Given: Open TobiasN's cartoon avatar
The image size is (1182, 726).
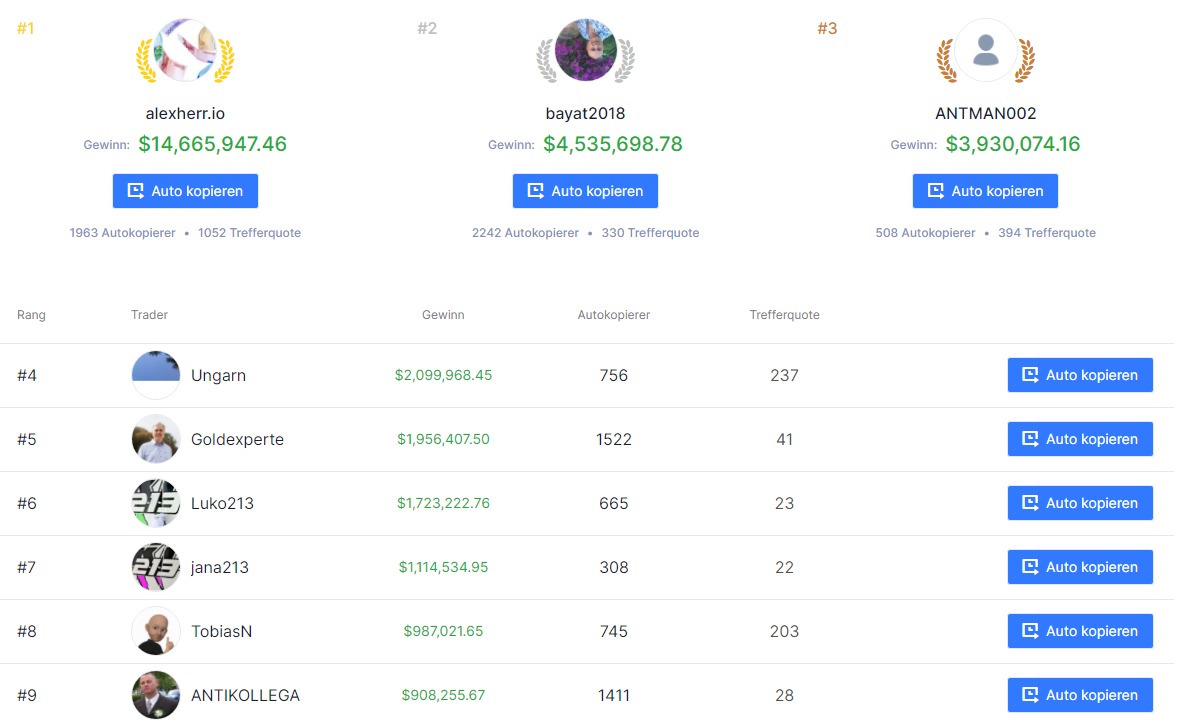Looking at the screenshot, I should pyautogui.click(x=156, y=631).
